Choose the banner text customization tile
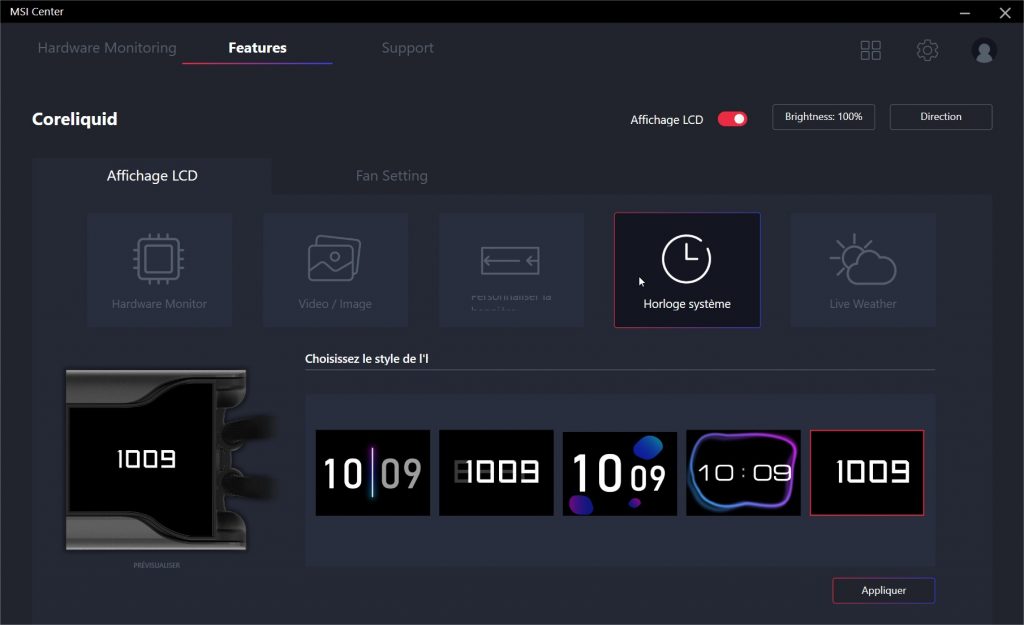Viewport: 1024px width, 625px height. [511, 270]
